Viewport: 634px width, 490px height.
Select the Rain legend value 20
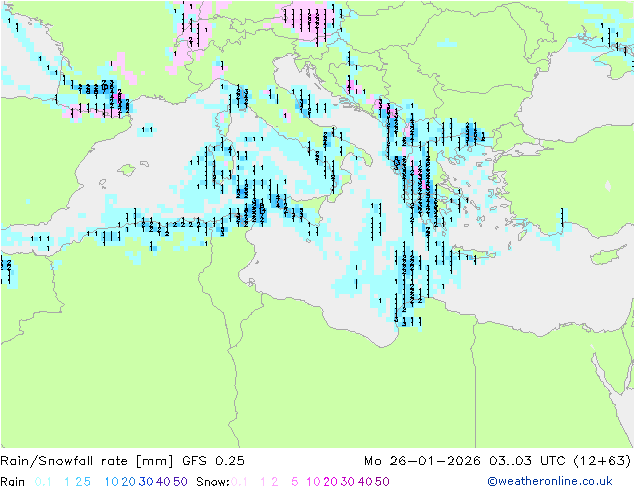pyautogui.click(x=129, y=482)
